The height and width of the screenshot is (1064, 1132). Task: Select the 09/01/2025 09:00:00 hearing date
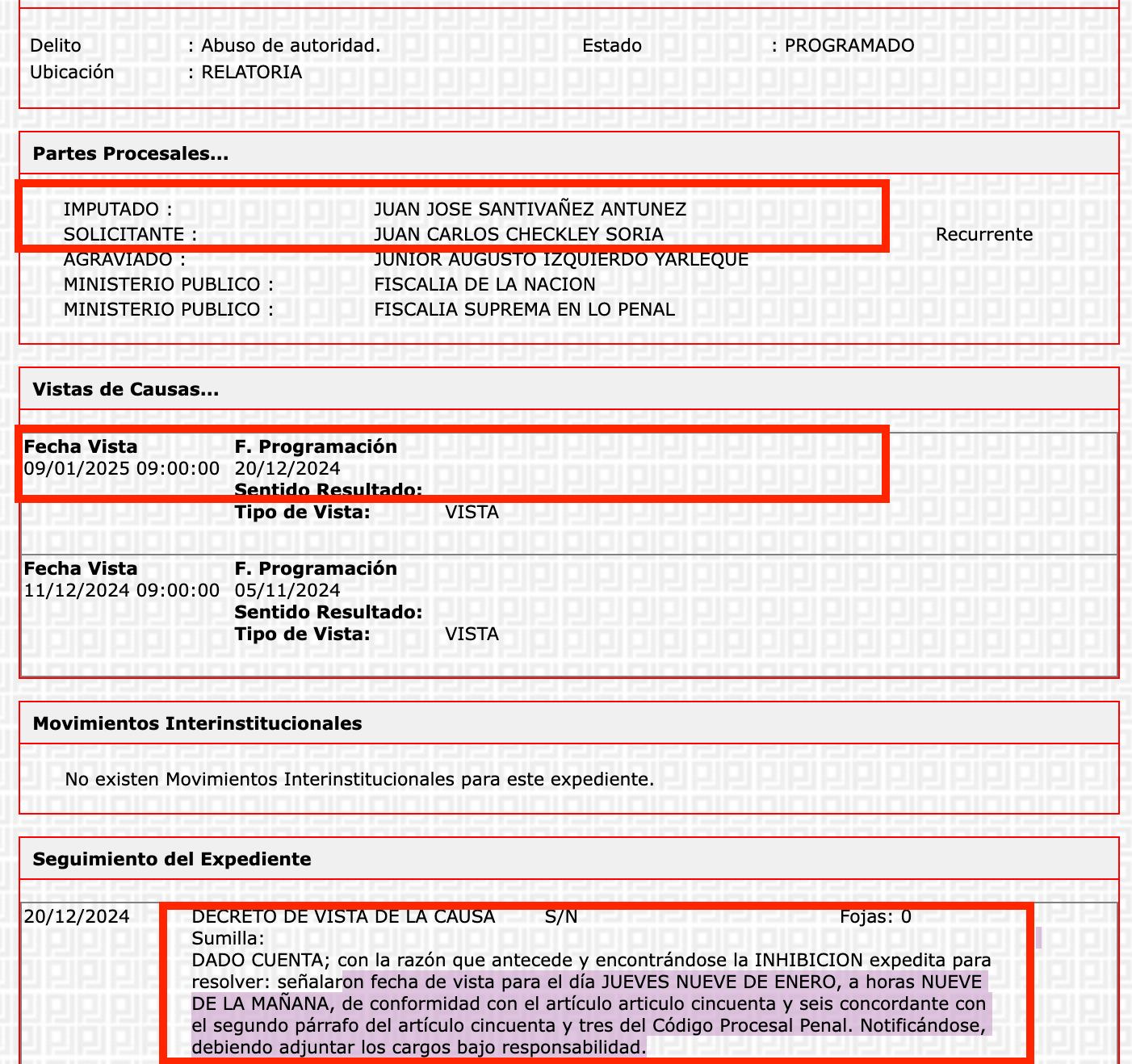[x=121, y=469]
